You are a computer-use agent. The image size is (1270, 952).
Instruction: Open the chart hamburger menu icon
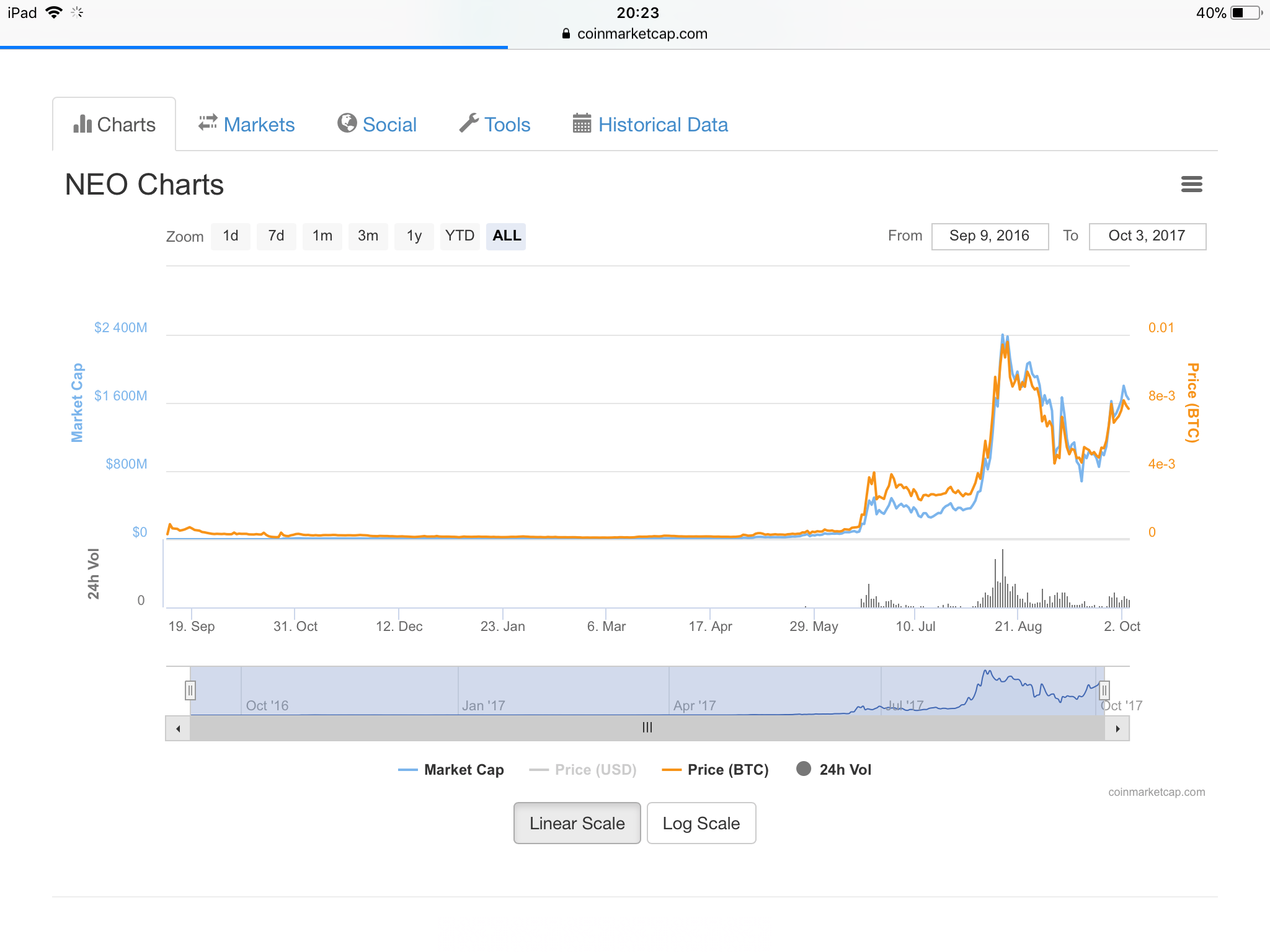1191,184
